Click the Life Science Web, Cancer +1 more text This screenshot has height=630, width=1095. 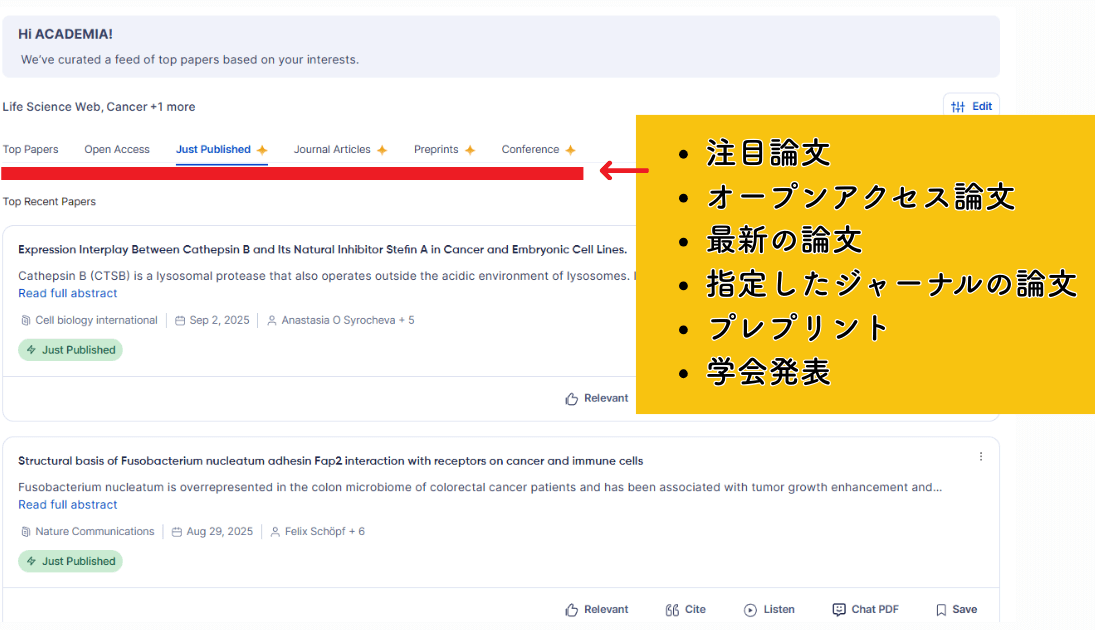coord(98,107)
